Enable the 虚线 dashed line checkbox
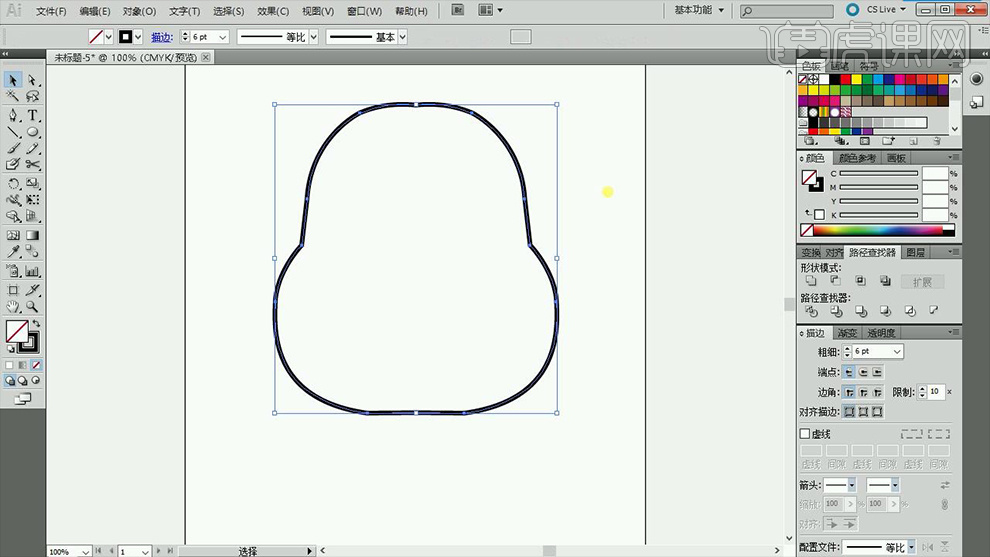 click(x=805, y=434)
